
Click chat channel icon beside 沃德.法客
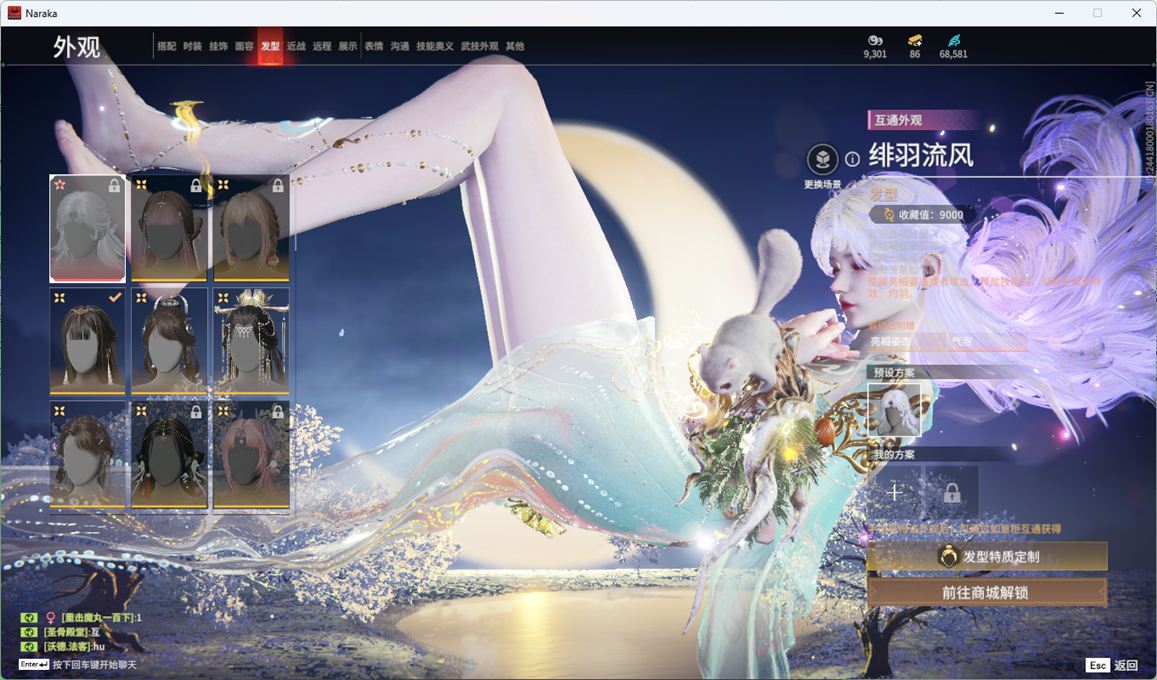click(29, 646)
